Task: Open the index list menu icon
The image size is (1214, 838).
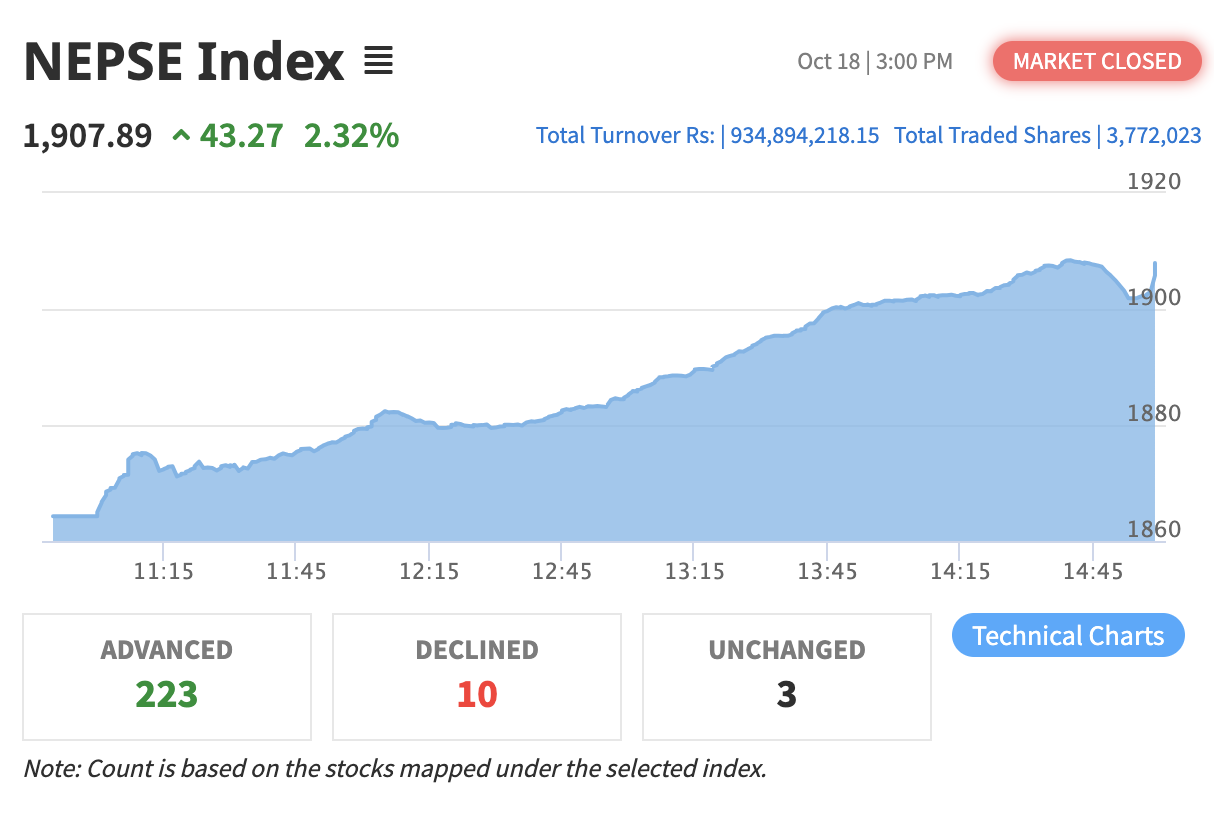Action: coord(378,62)
